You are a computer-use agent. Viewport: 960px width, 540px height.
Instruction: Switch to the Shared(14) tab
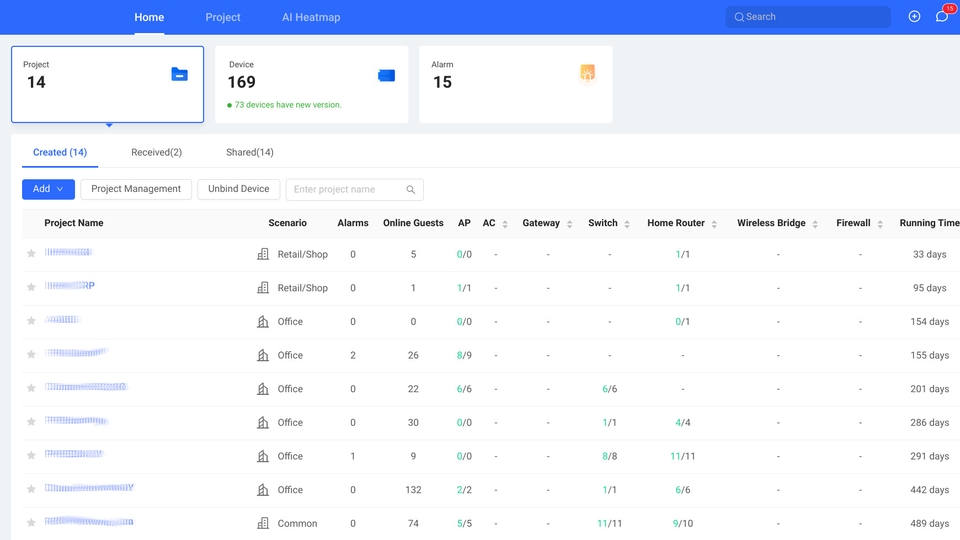[250, 152]
